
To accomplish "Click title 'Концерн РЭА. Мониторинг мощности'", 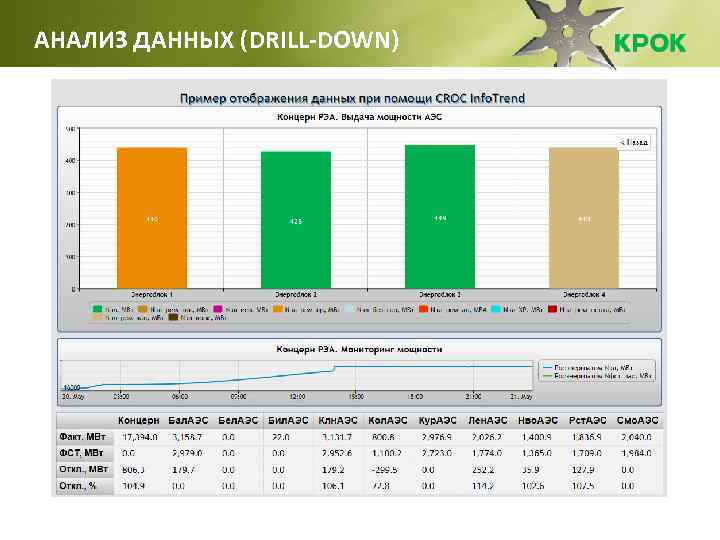I will 359,349.
